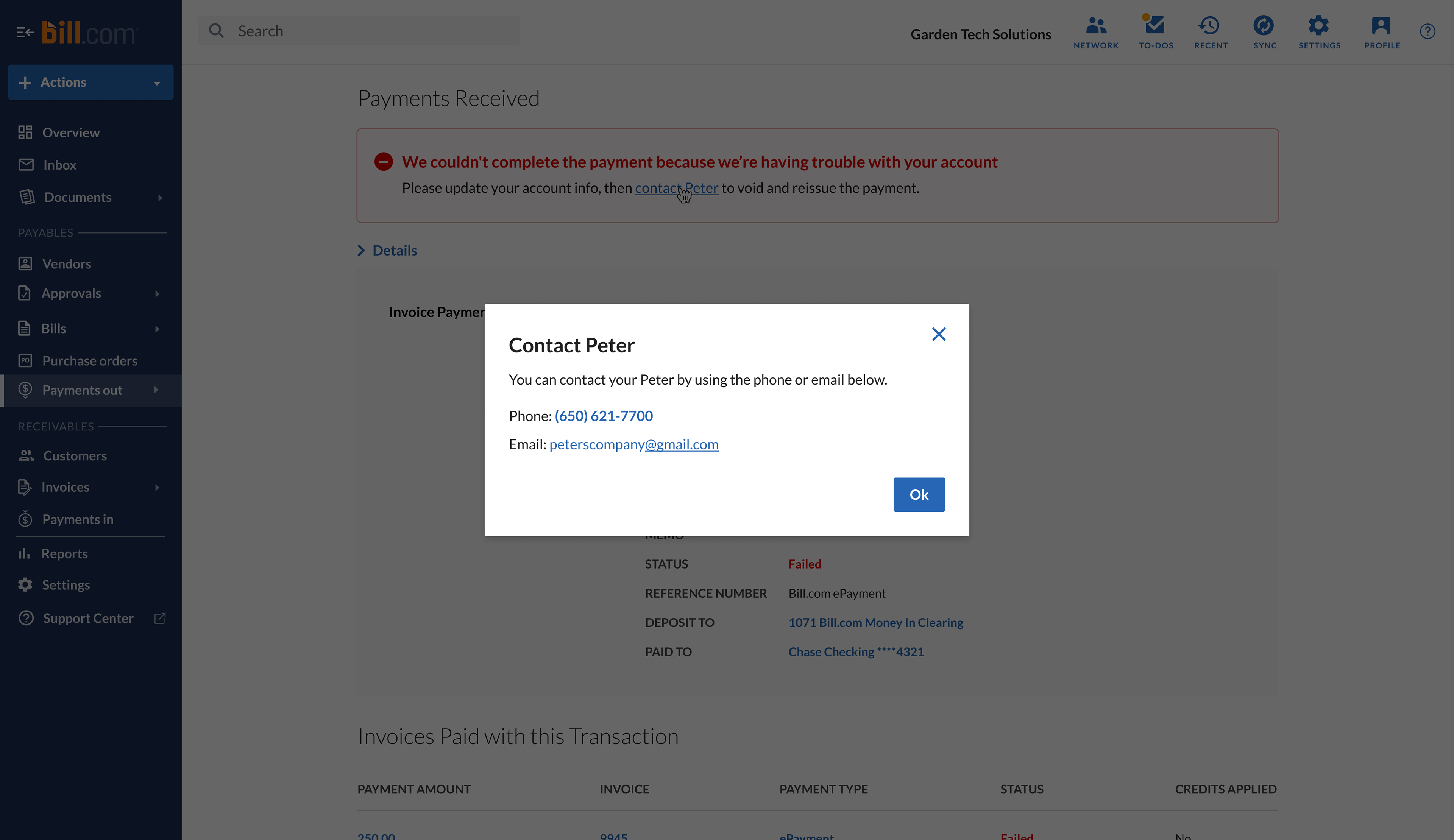
Task: Click the CREDITS APPLIED column header
Action: (1226, 789)
